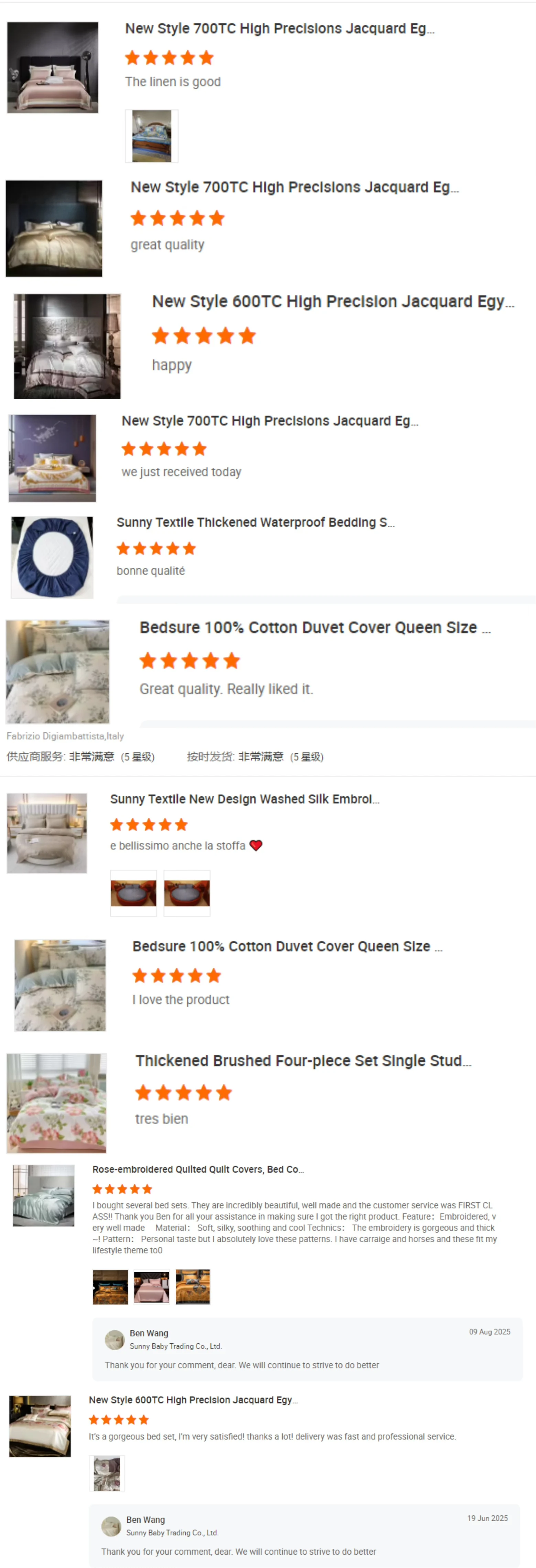Open the Bedsure title above "I love the product"
The image size is (536, 1568).
286,946
